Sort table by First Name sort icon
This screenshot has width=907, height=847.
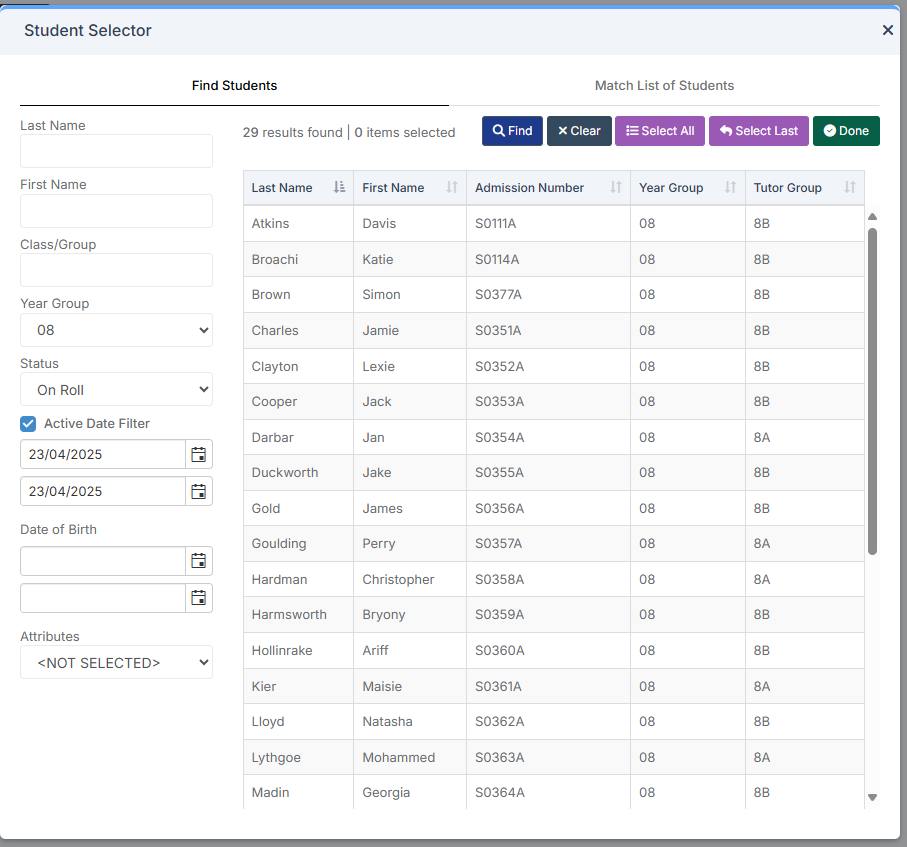click(452, 188)
